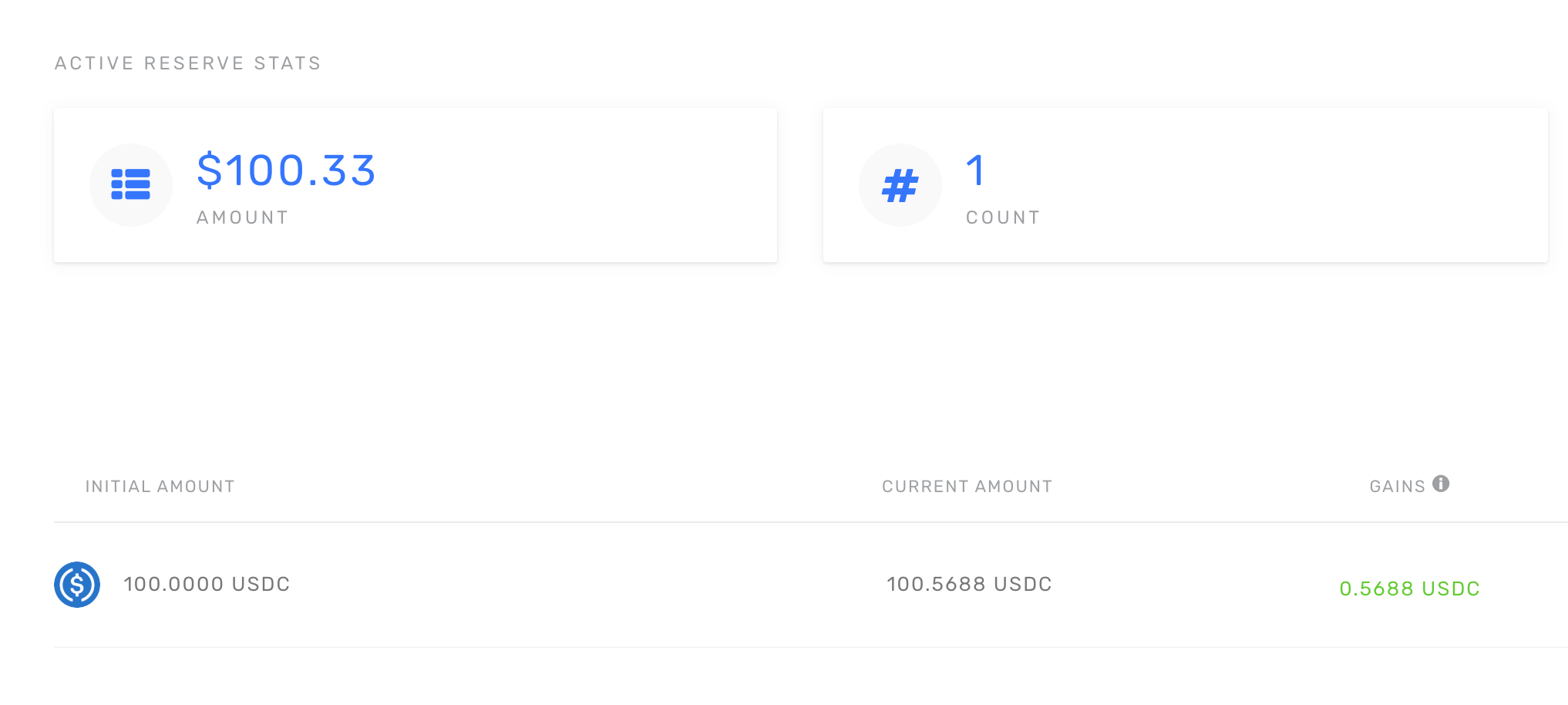1568x705 pixels.
Task: Click the info icon beside Gains
Action: click(x=1441, y=484)
